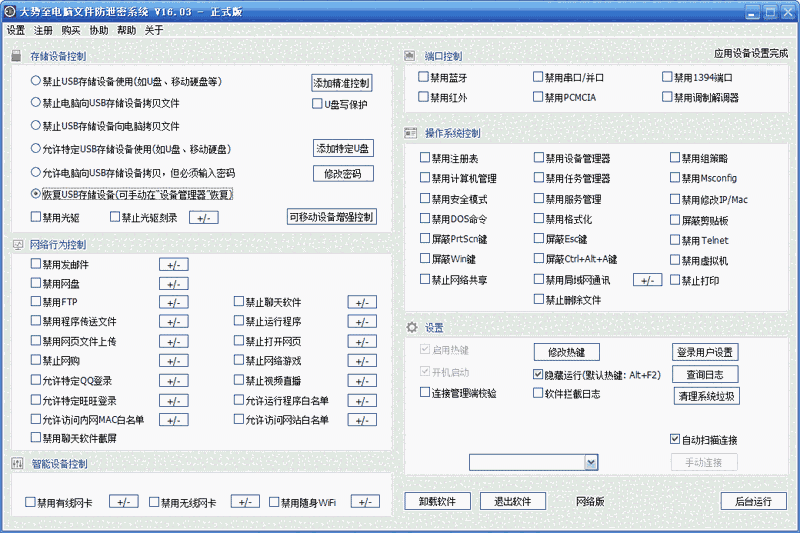Check 禁用1394端口 option
Viewport: 800px width, 533px height.
click(667, 77)
